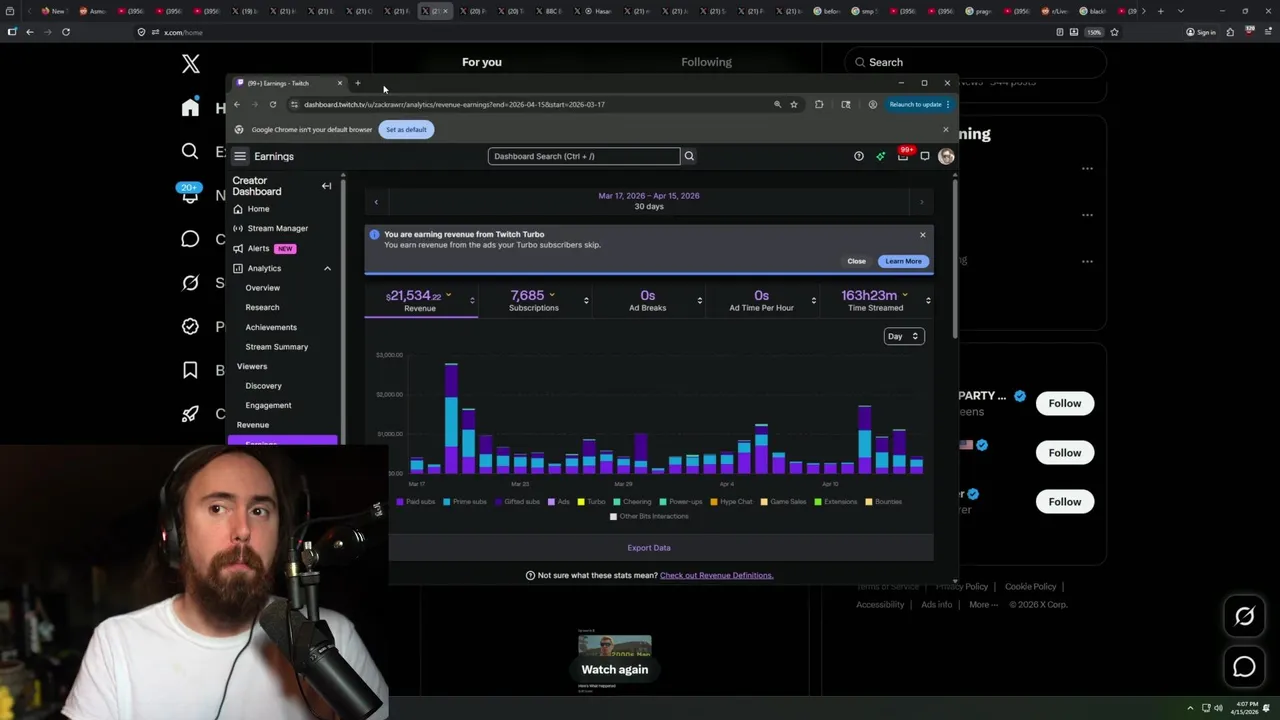Image resolution: width=1280 pixels, height=720 pixels.
Task: Open Stream Summary sidebar item
Action: [277, 347]
